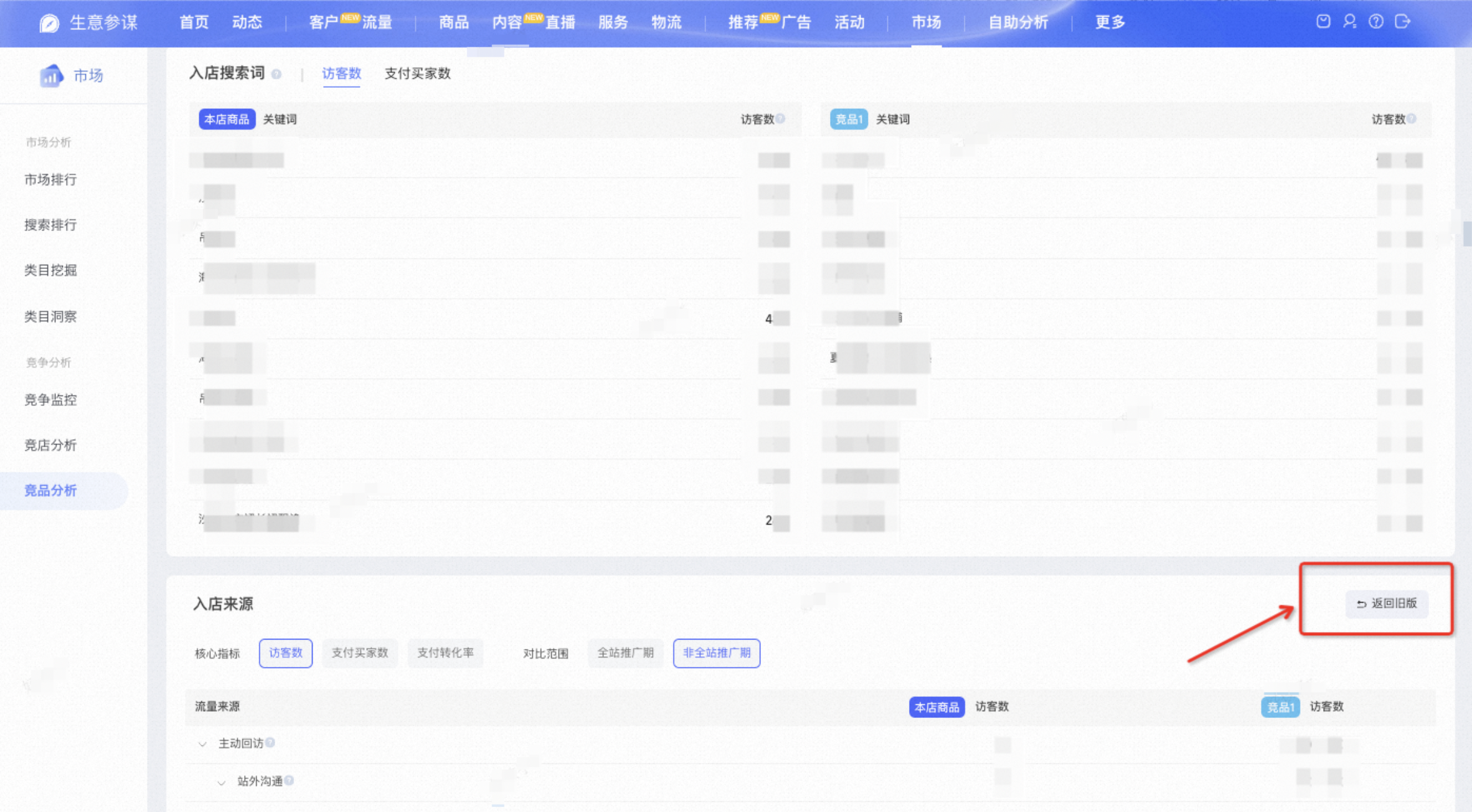This screenshot has width=1472, height=812.
Task: Open 首页 in top navigation
Action: [194, 22]
